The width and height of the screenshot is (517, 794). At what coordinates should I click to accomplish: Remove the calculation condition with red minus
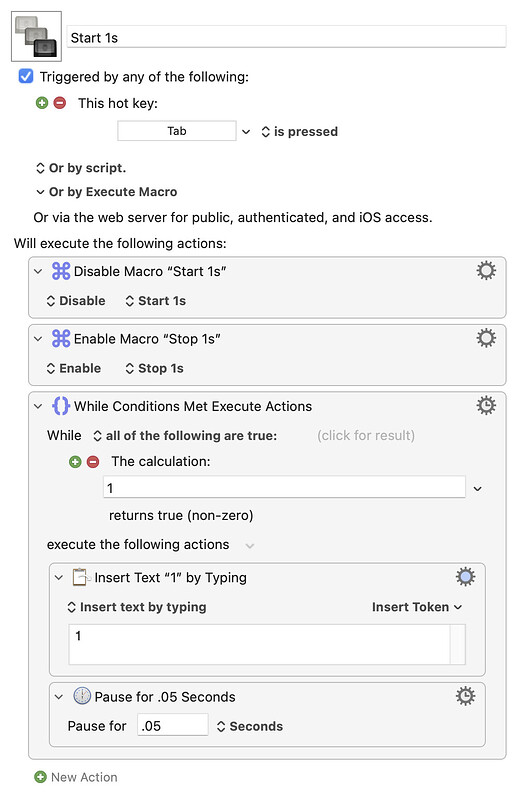point(93,461)
